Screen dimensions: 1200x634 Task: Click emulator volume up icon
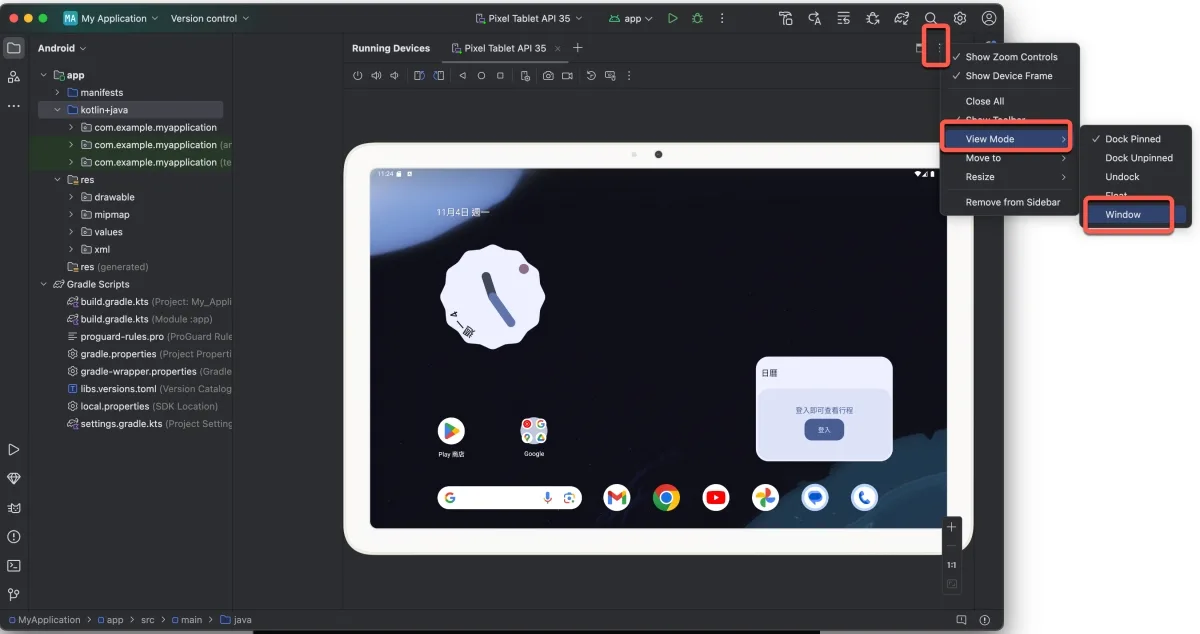click(x=377, y=75)
